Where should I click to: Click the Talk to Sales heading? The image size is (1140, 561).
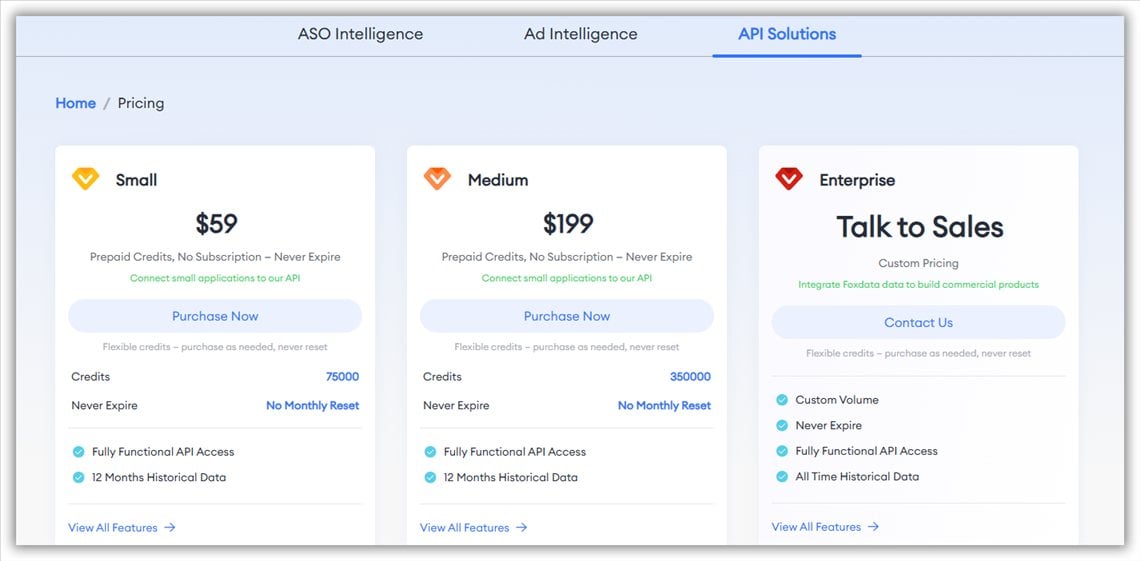[920, 227]
